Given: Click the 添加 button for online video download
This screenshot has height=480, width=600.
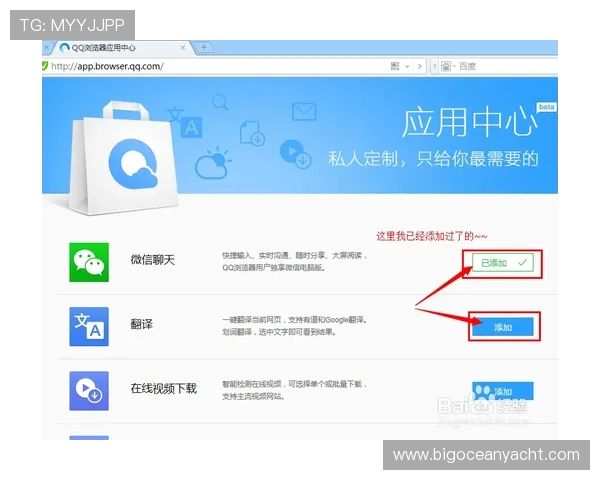Looking at the screenshot, I should click(x=502, y=391).
